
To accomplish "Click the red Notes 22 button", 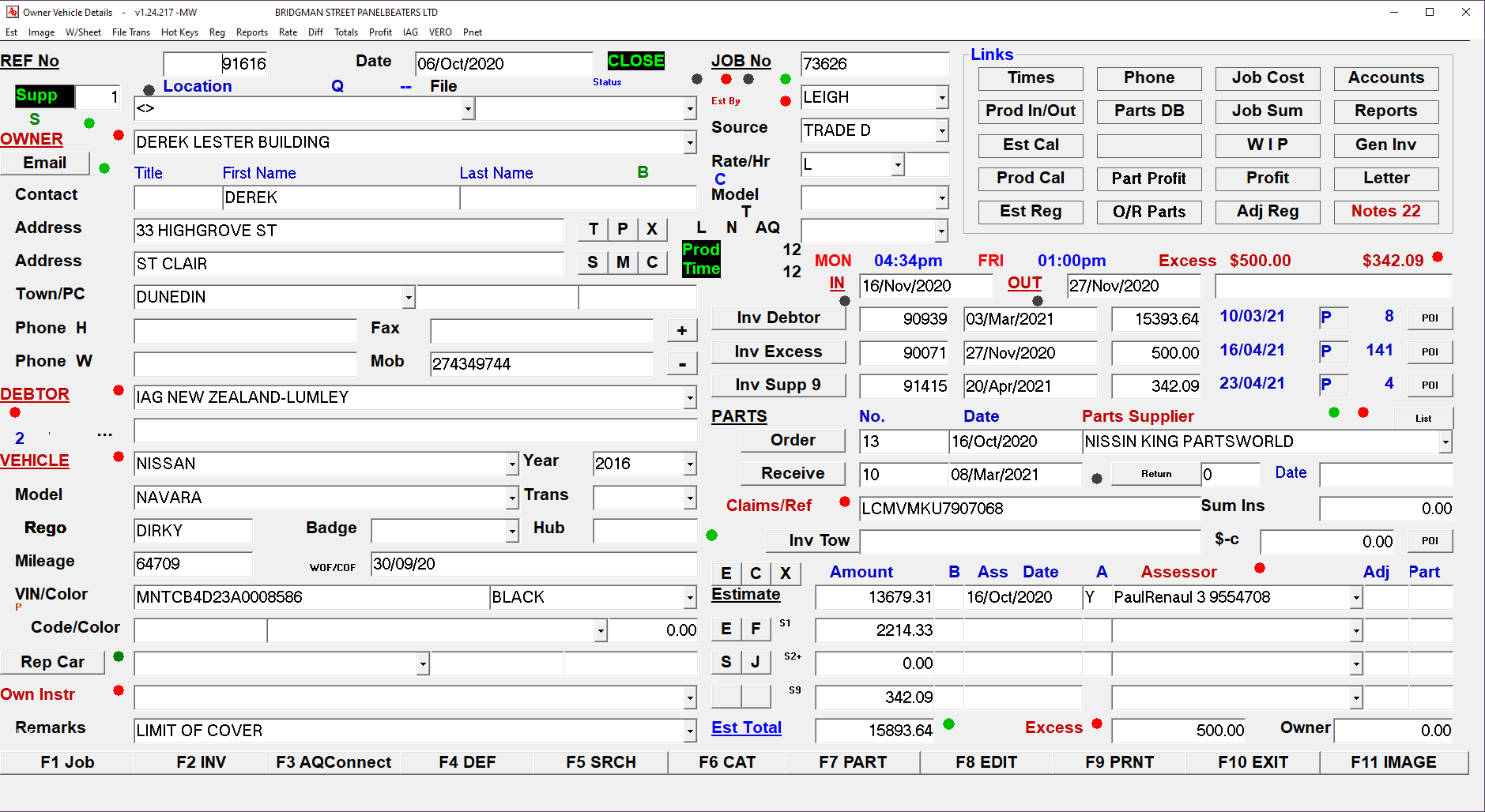I will click(x=1385, y=212).
